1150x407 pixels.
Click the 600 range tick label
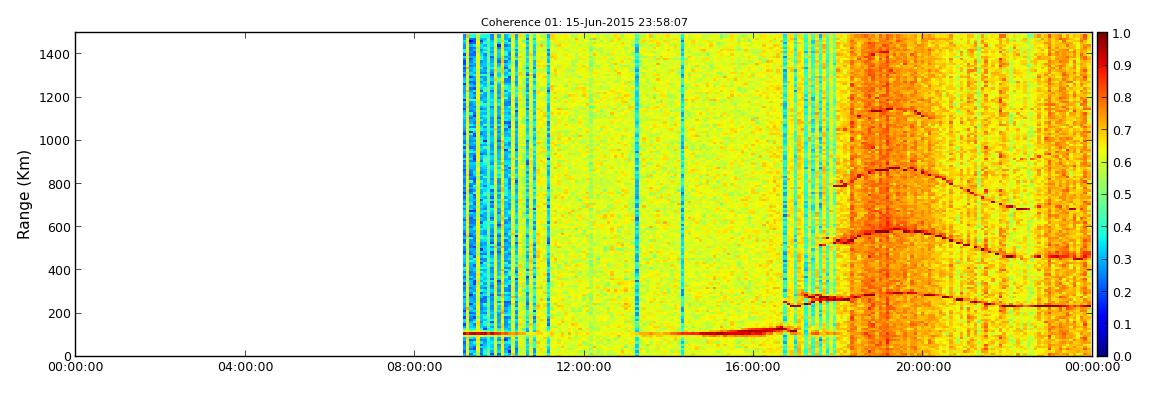click(59, 227)
